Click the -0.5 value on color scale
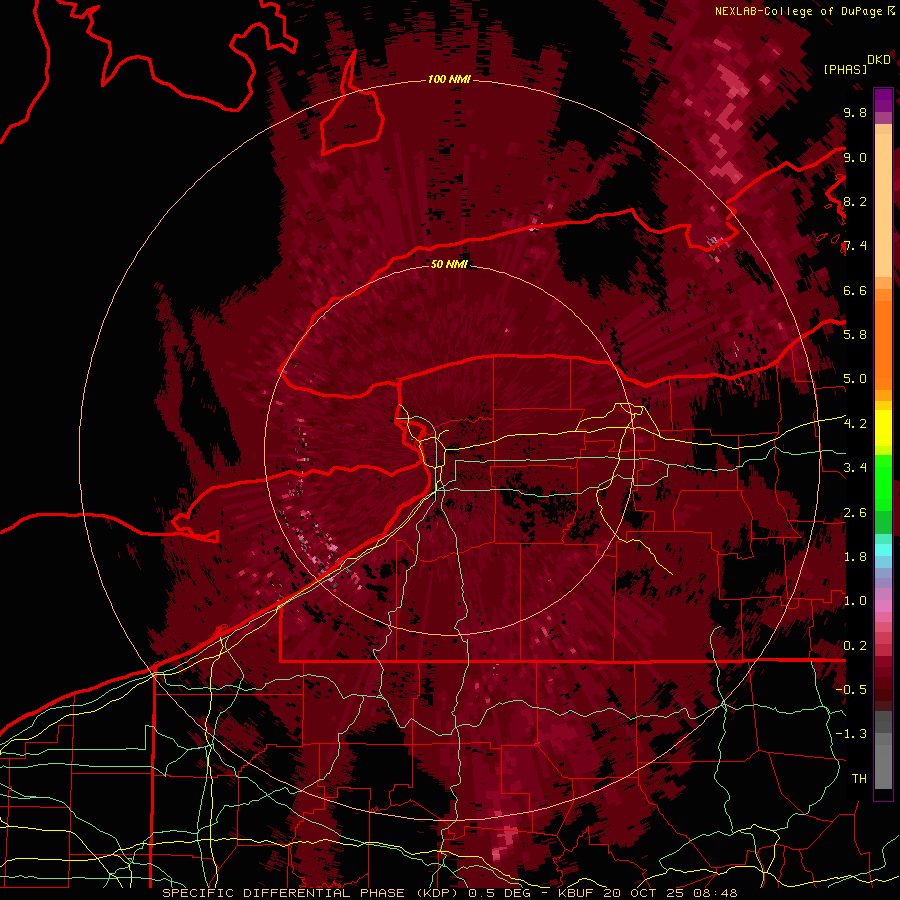The width and height of the screenshot is (900, 900). coord(851,690)
